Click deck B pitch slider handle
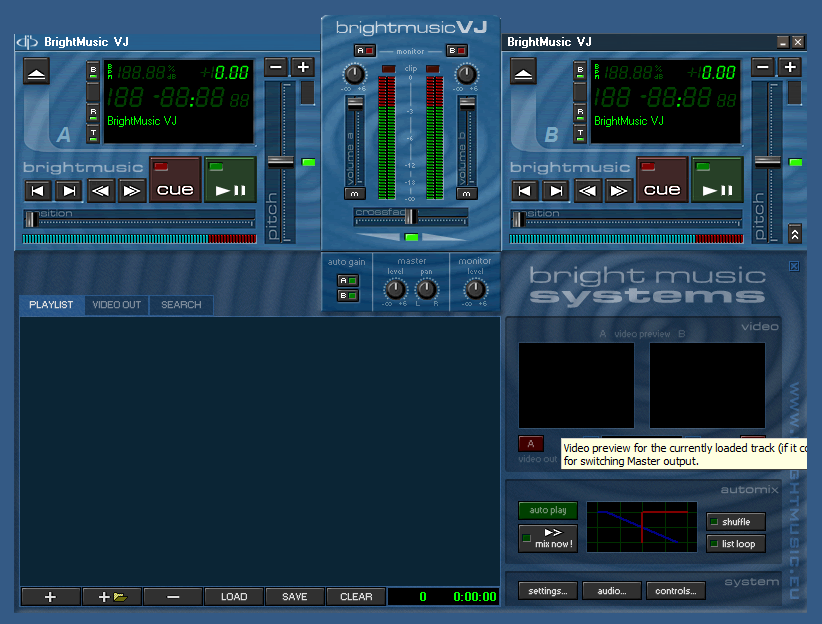The image size is (822, 624). coord(767,162)
